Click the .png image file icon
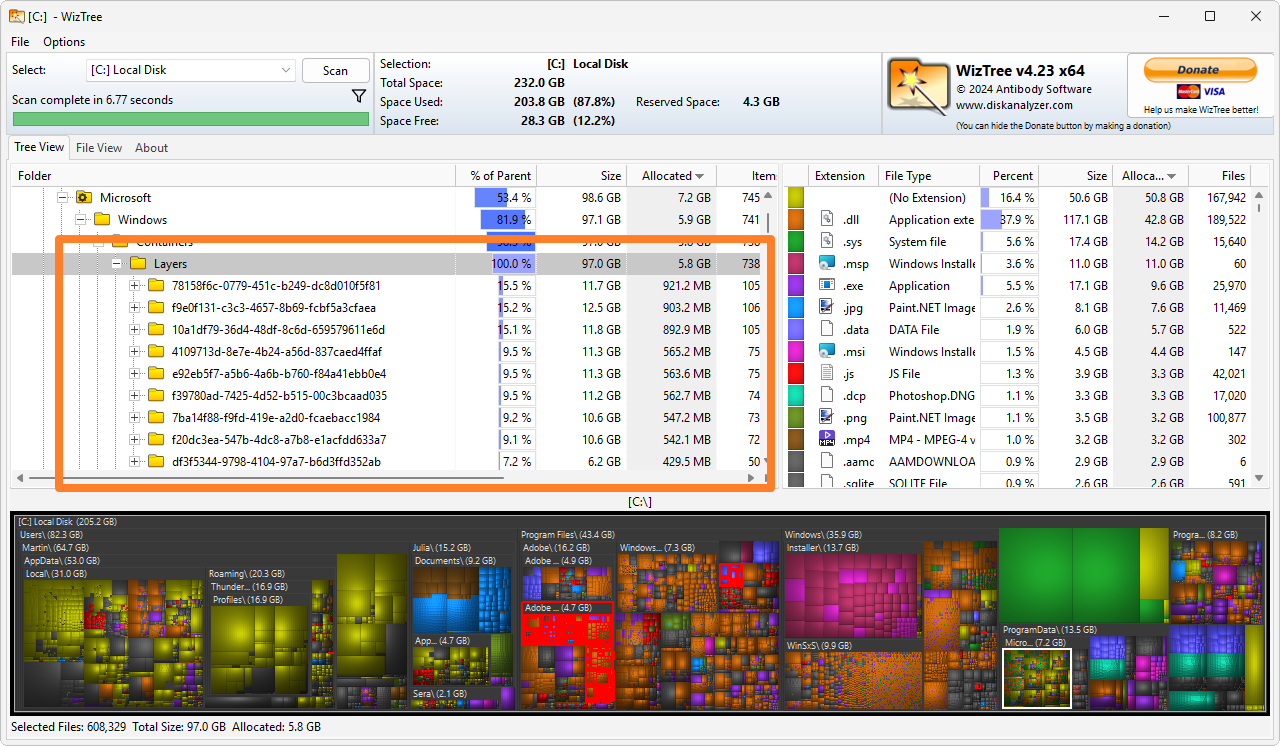The width and height of the screenshot is (1280, 746). pyautogui.click(x=827, y=417)
